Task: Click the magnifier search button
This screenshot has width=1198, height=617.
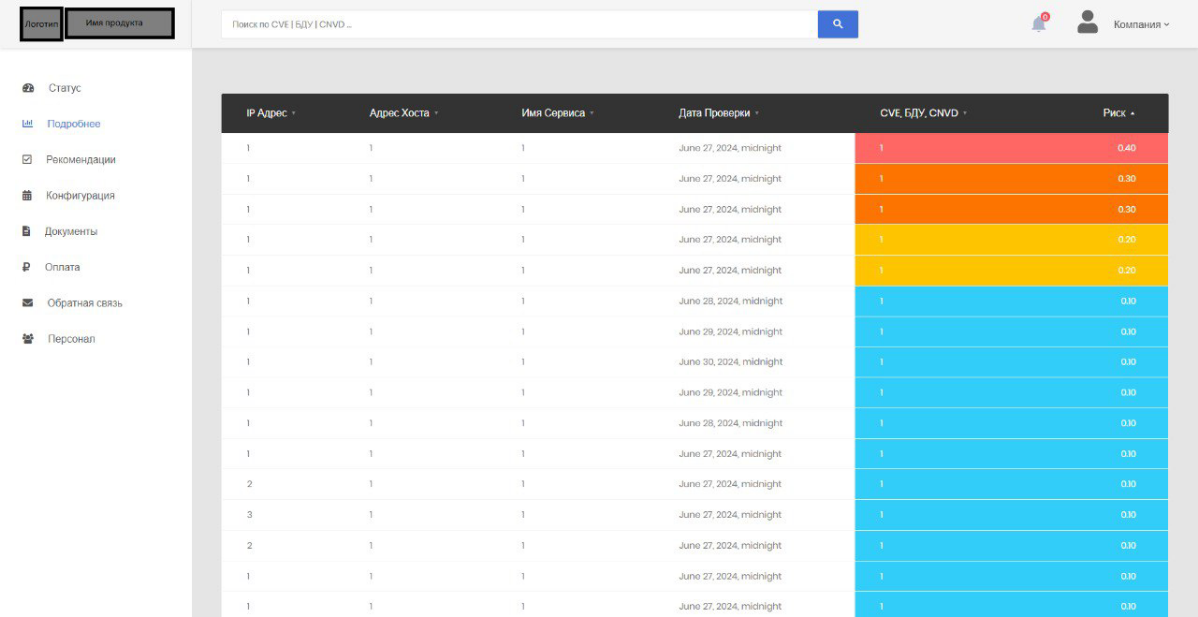Action: click(837, 24)
